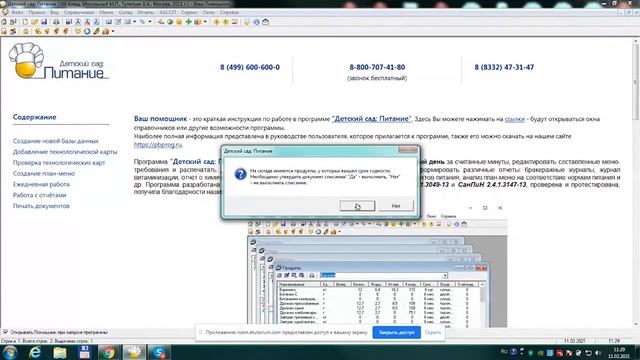
Task: Open 'Создание новой базы данных' link
Action: click(56, 141)
